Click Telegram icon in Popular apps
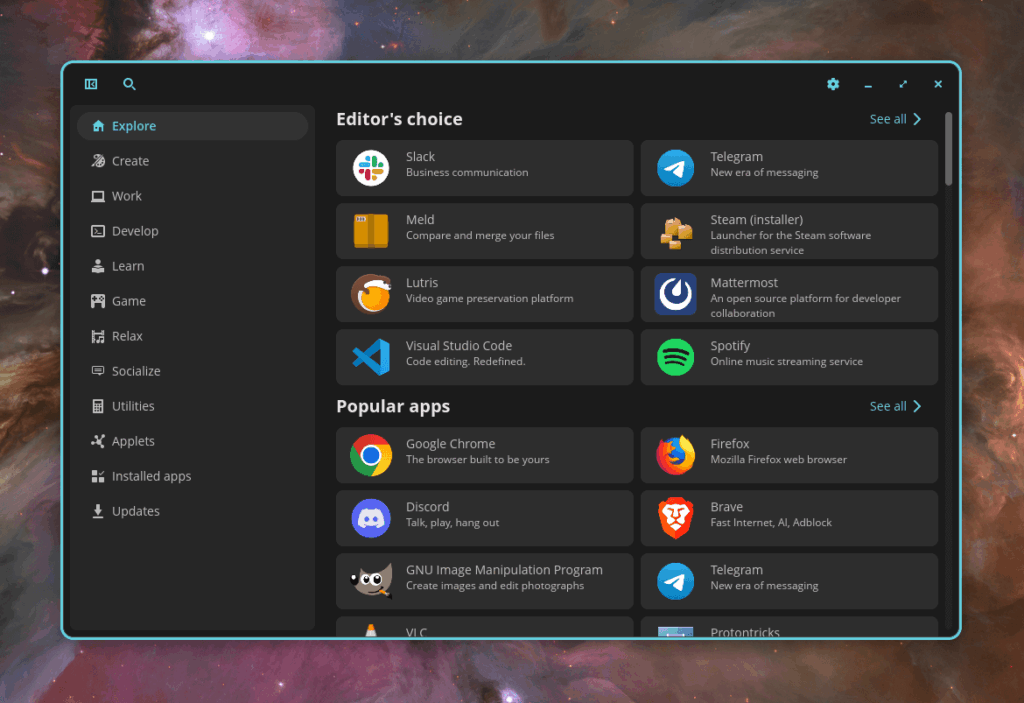 click(x=675, y=581)
